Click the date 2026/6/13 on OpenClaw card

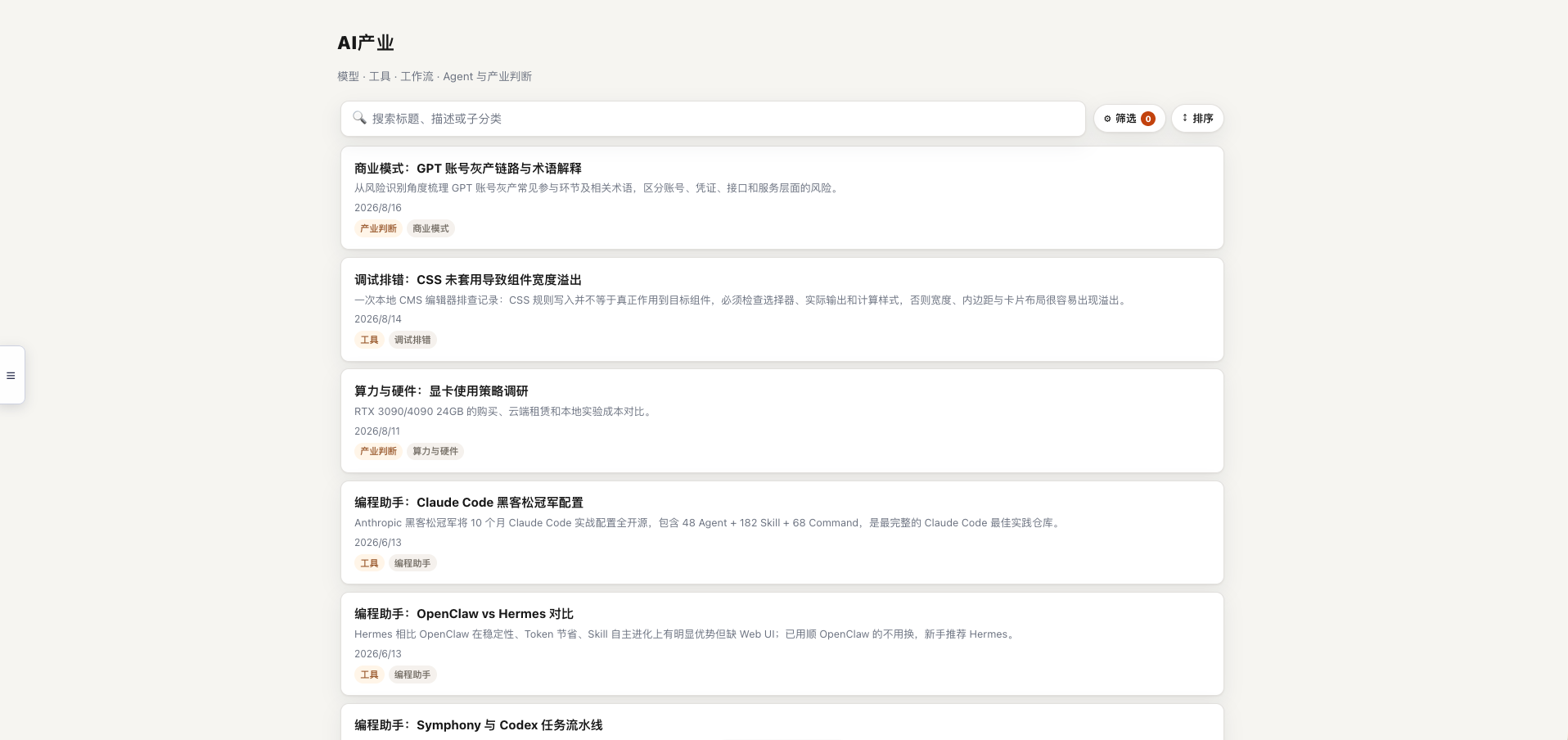tap(378, 654)
